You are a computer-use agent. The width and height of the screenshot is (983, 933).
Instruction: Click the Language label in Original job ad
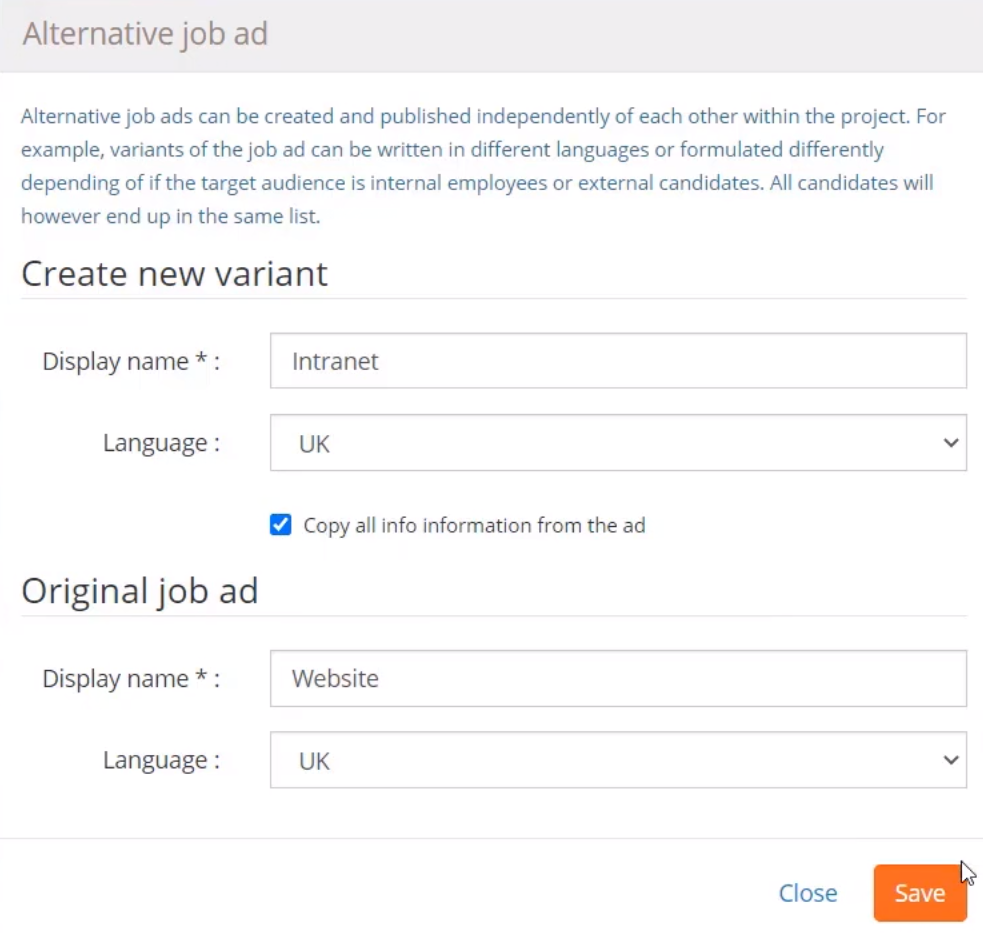161,760
